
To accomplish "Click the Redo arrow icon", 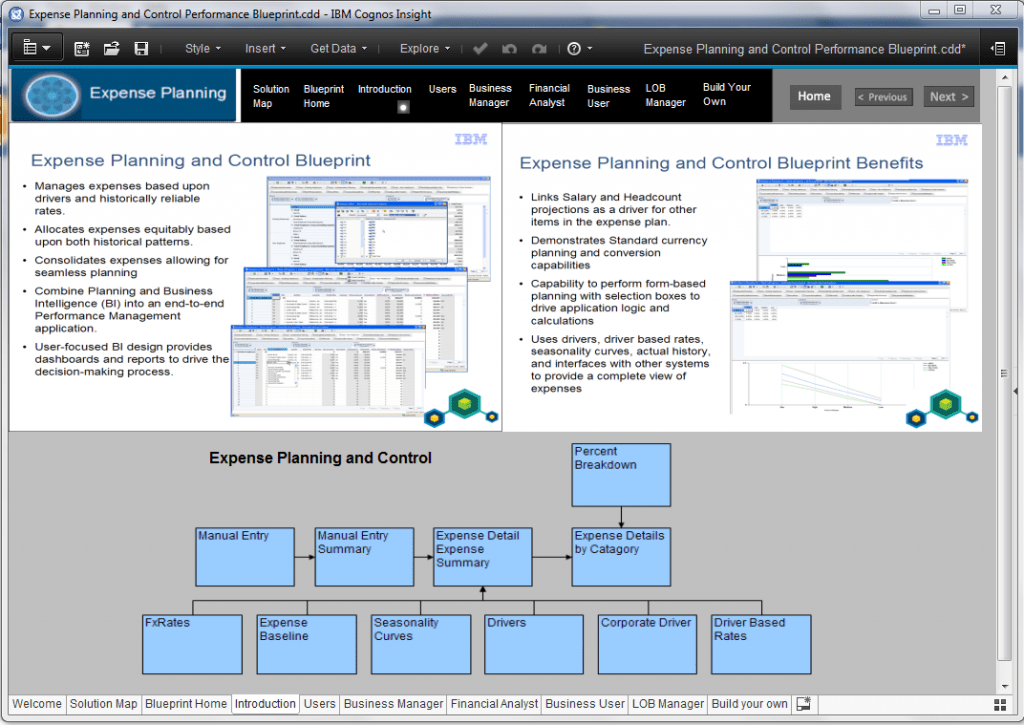I will coord(539,48).
